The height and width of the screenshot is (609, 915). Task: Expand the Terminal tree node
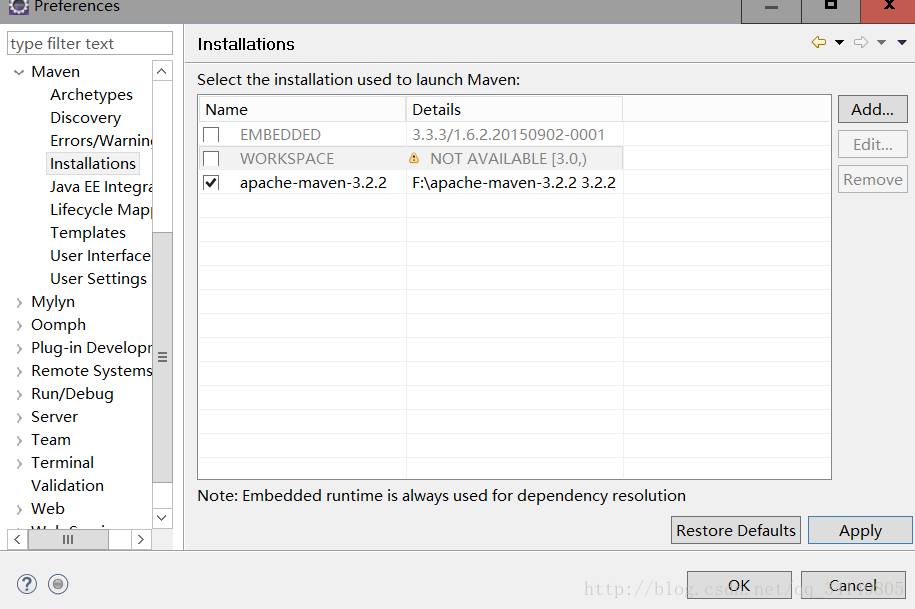tap(19, 463)
